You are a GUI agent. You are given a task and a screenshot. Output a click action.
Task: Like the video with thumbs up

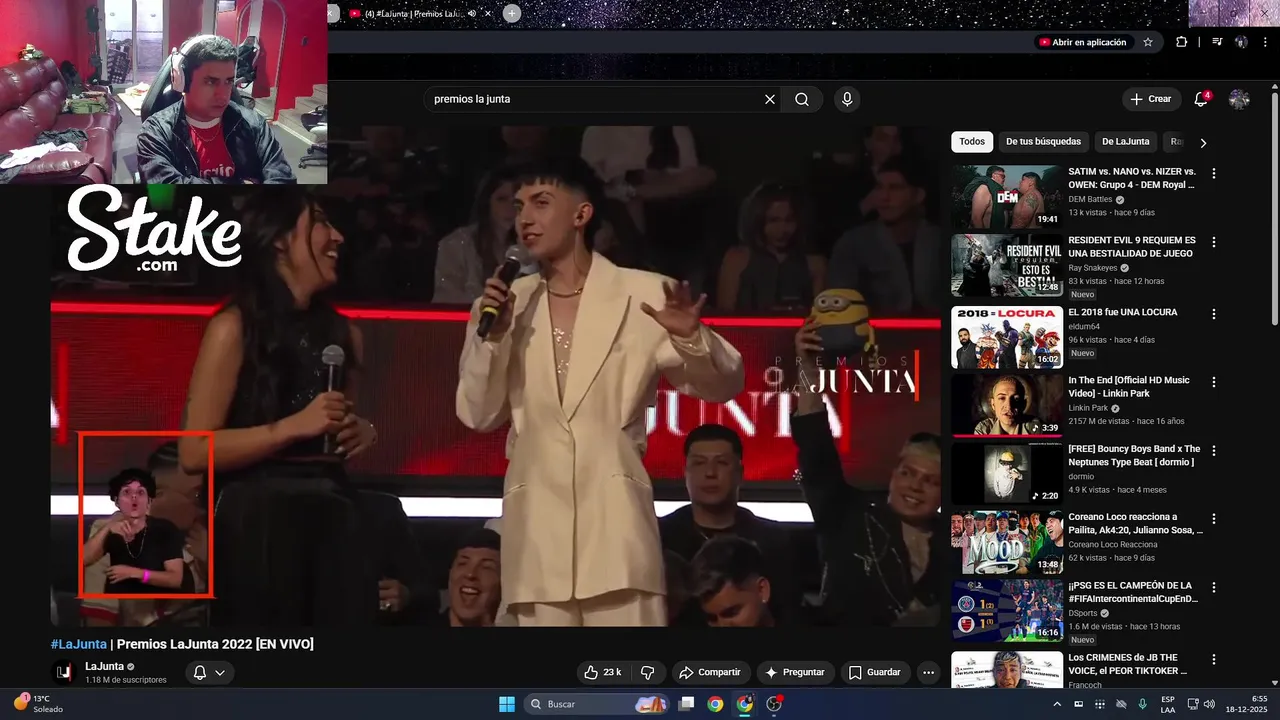pyautogui.click(x=605, y=672)
